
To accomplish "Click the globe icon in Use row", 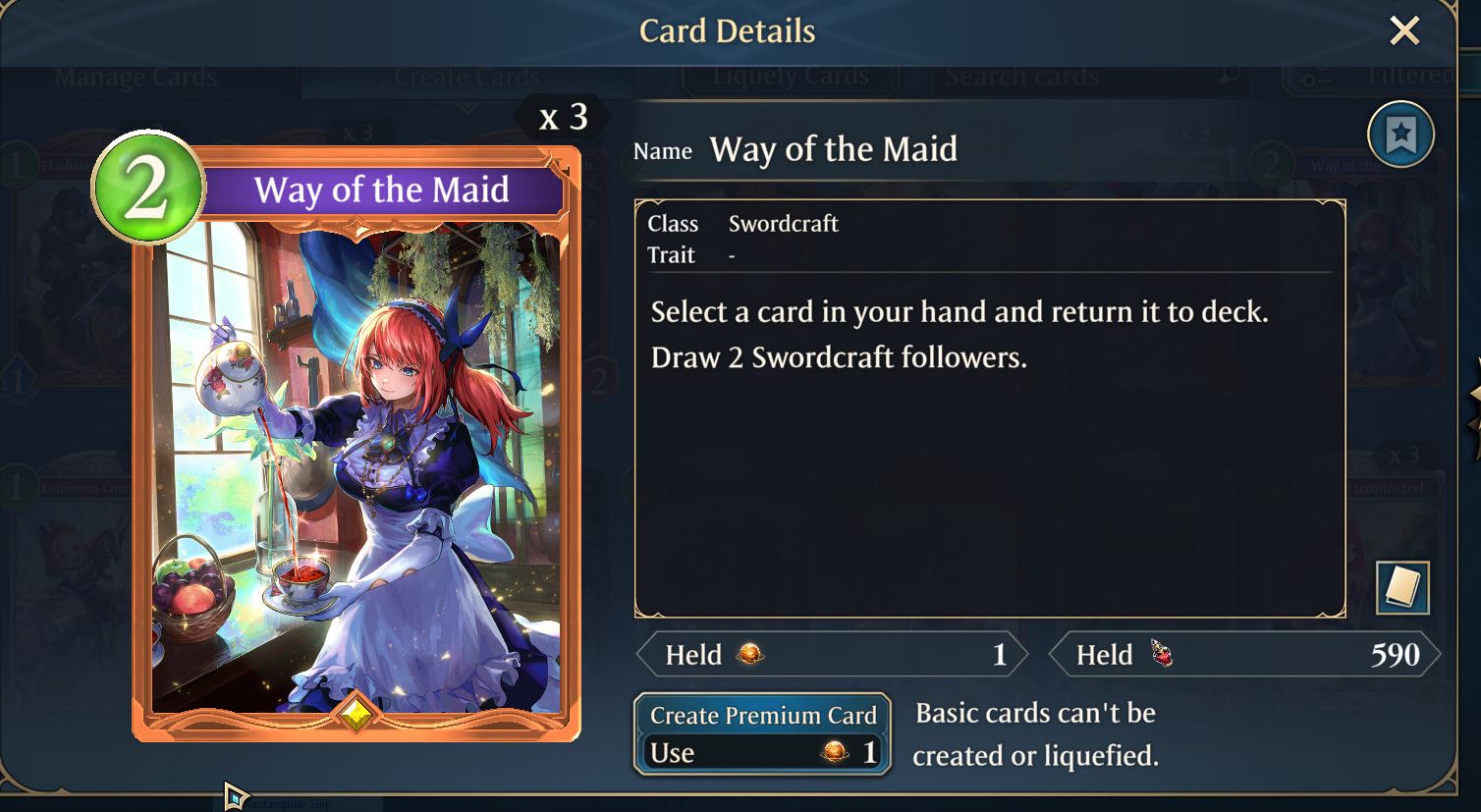I will [835, 752].
